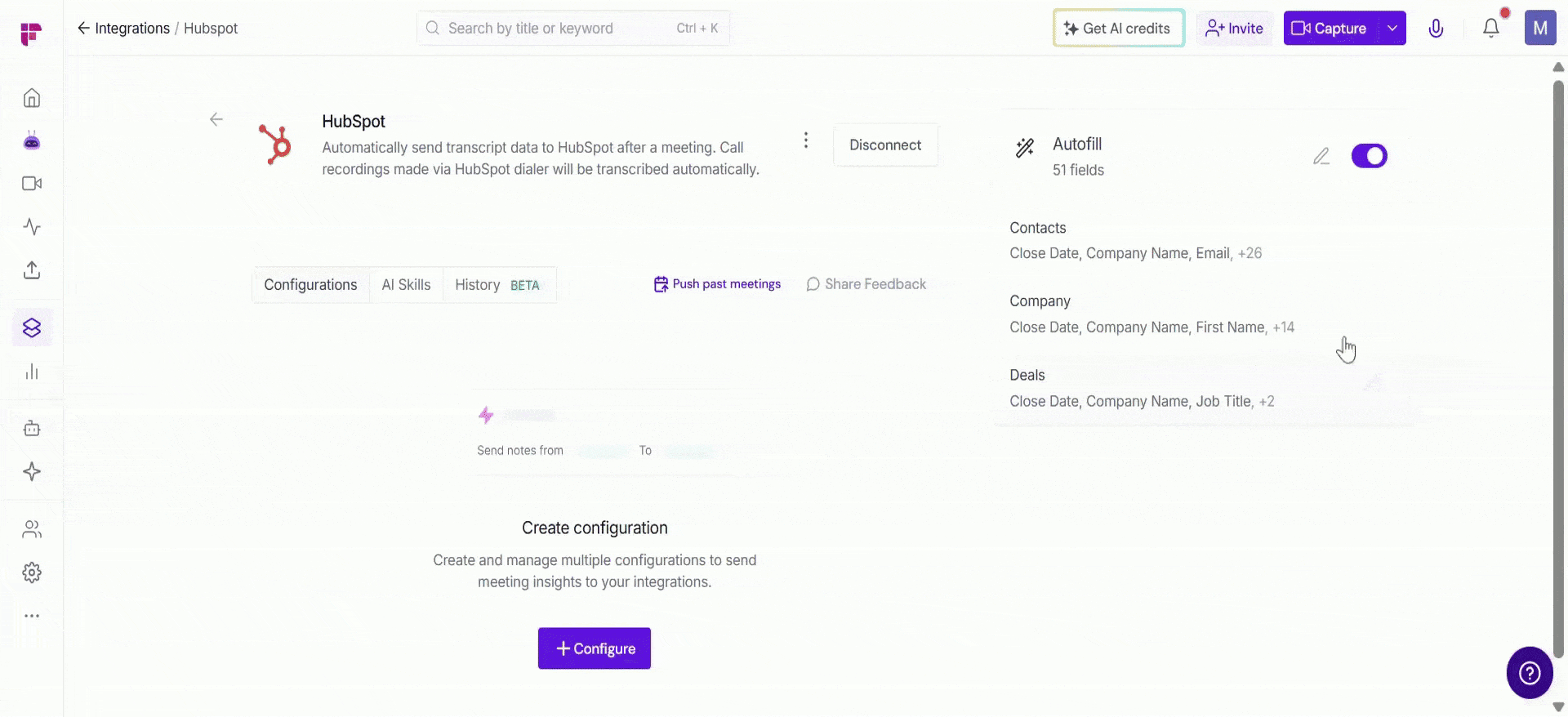The image size is (1568, 717).
Task: Click the Hubspot breadcrumb text
Action: coord(211,29)
